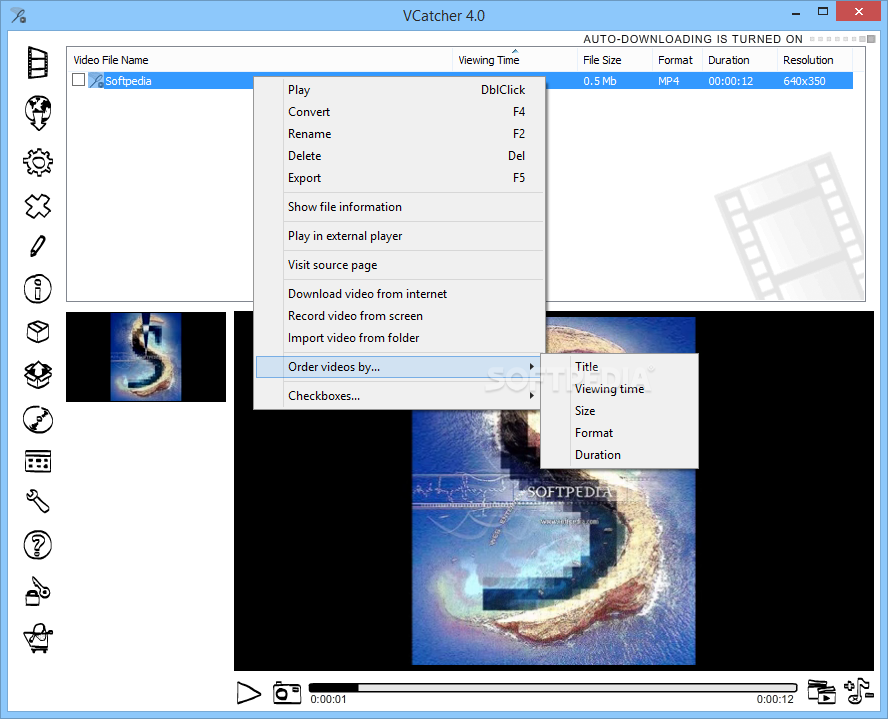Click the music note icon at bottom right

859,691
